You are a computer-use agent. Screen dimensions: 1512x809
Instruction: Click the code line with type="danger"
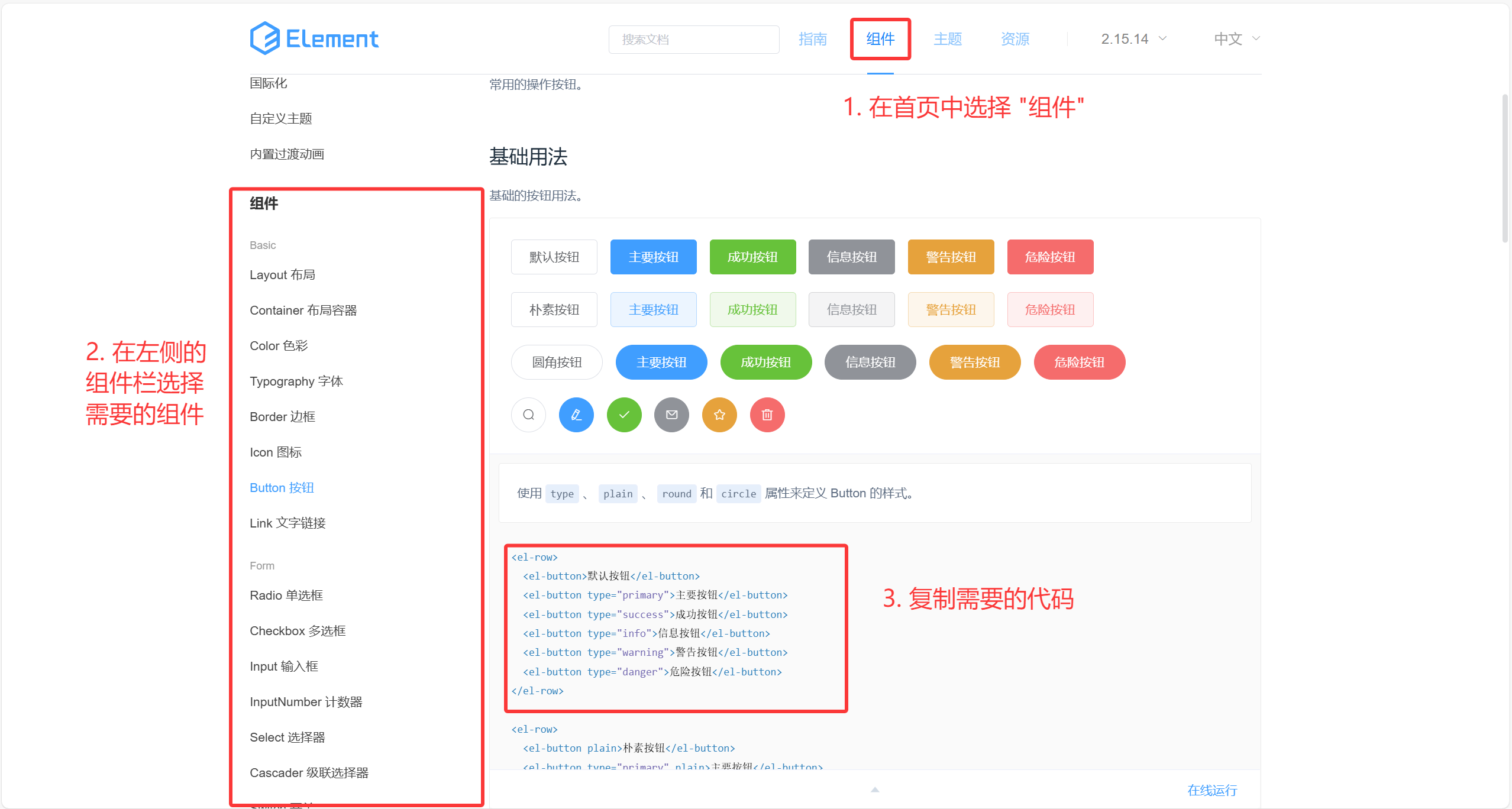tap(652, 672)
